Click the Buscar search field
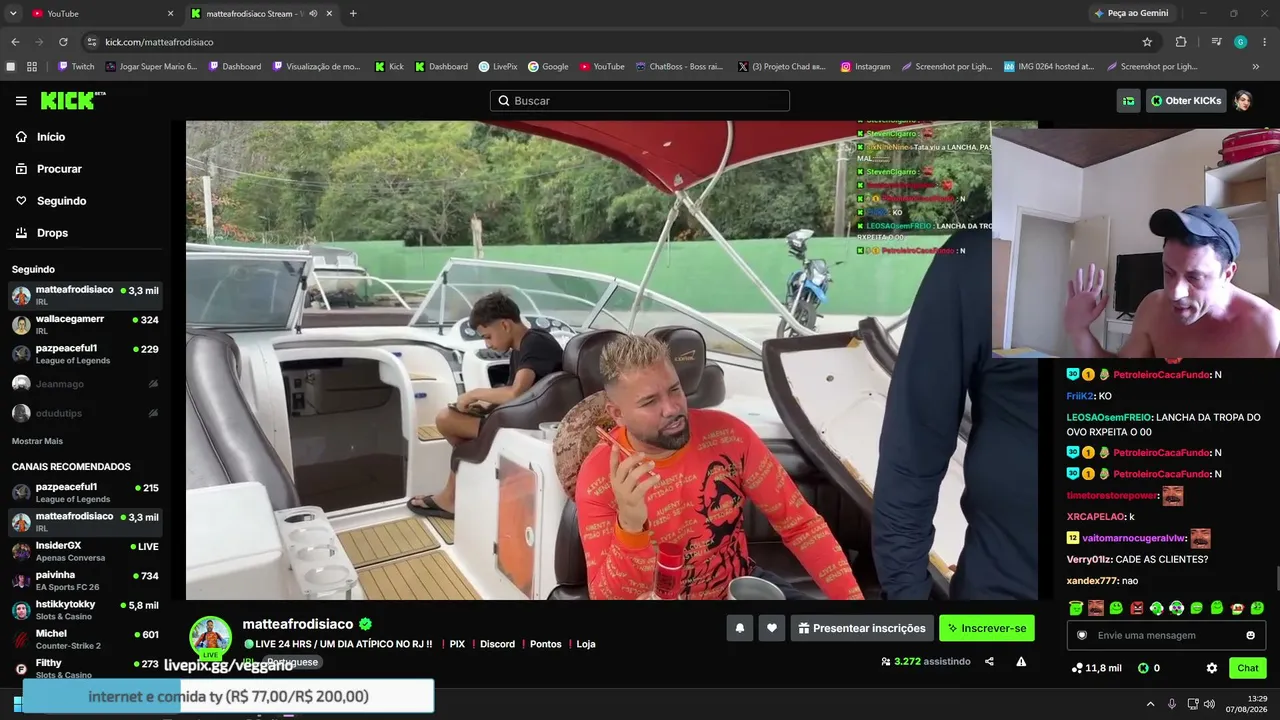The width and height of the screenshot is (1280, 720). [640, 101]
